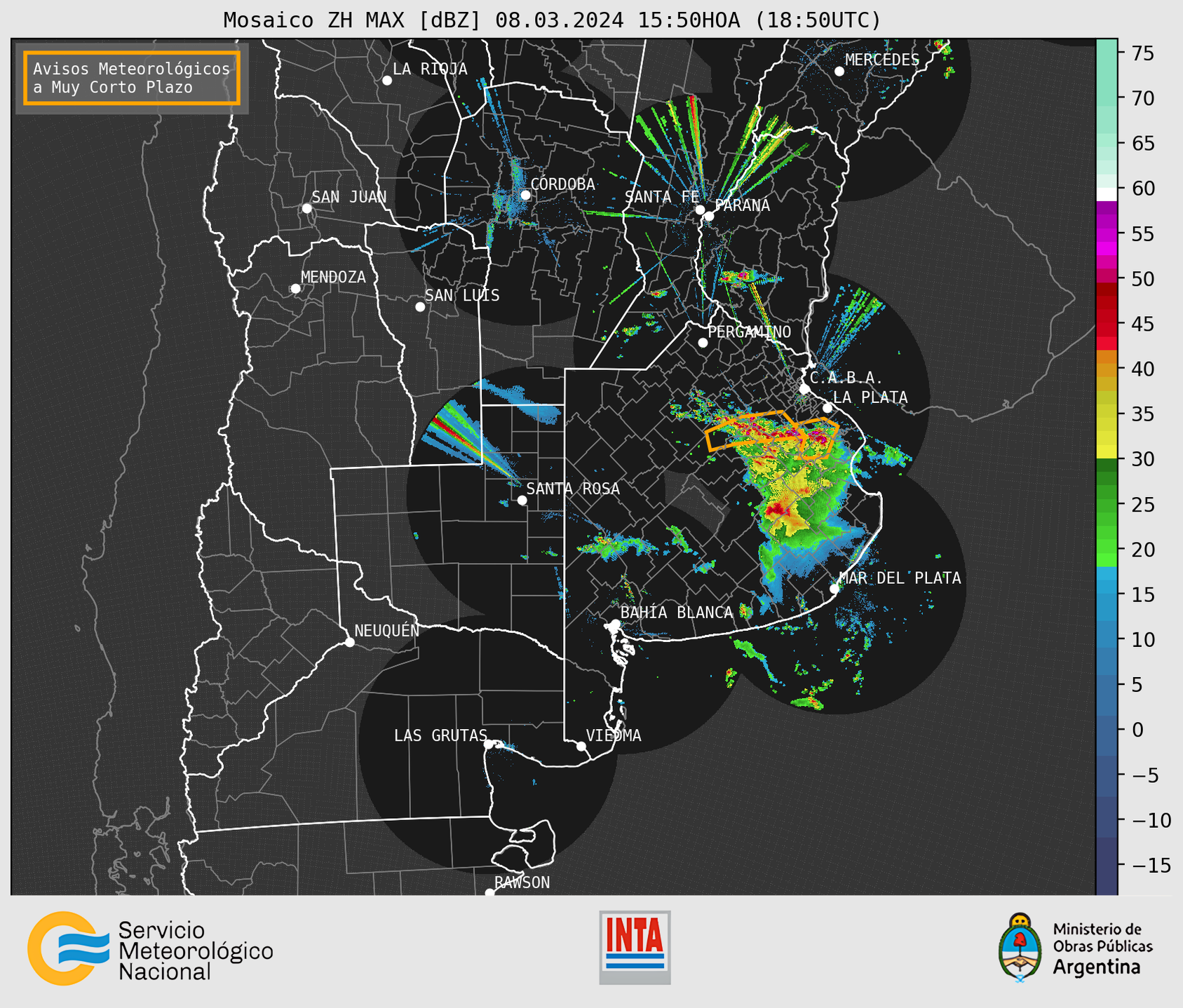Screen dimensions: 1183x1008
Task: Click the Avisos Meteorológicos a Muy Corto Plazo legend box
Action: (132, 78)
